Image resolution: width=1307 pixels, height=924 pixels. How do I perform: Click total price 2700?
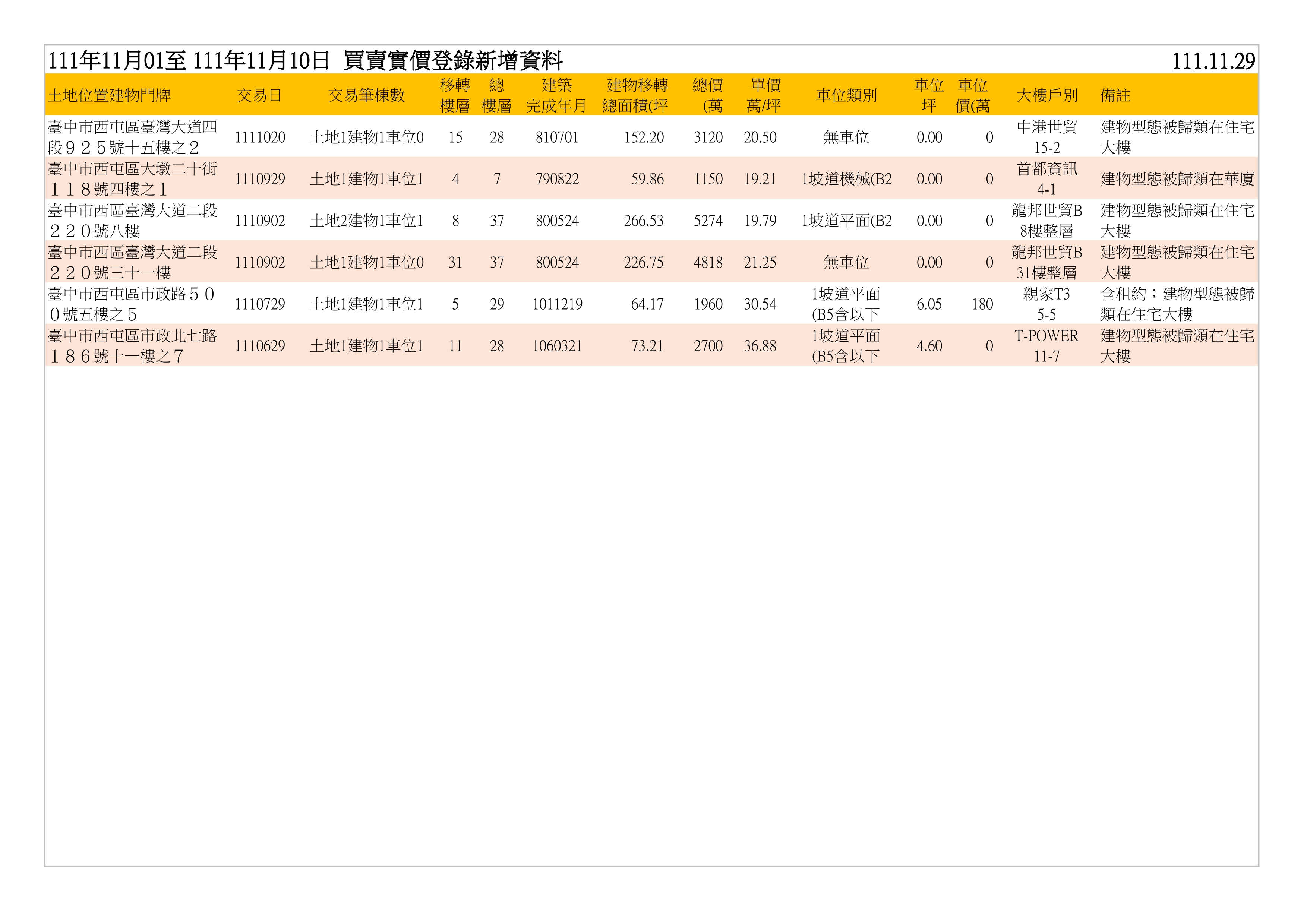(708, 345)
